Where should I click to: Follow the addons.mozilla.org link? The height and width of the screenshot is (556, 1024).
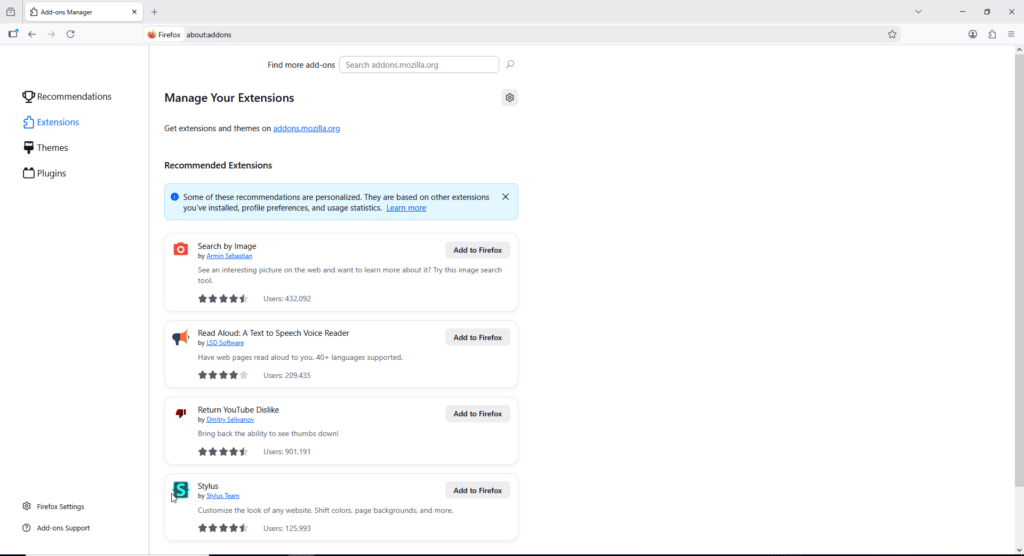click(x=306, y=128)
